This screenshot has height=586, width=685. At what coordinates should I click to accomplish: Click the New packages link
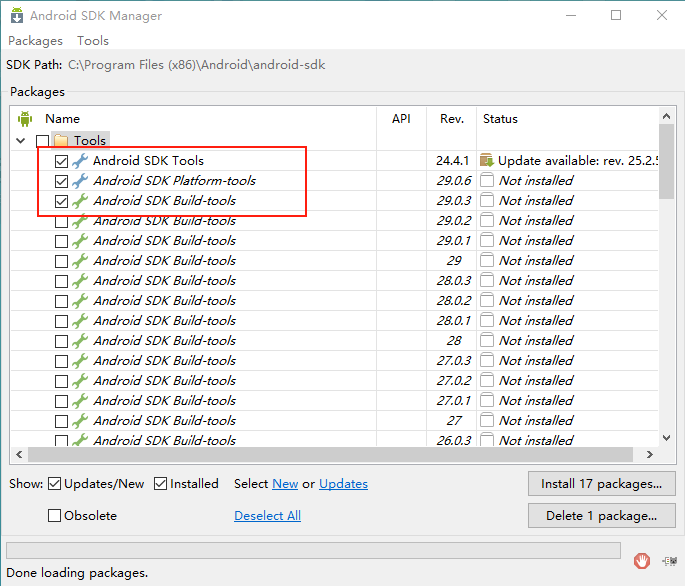285,484
